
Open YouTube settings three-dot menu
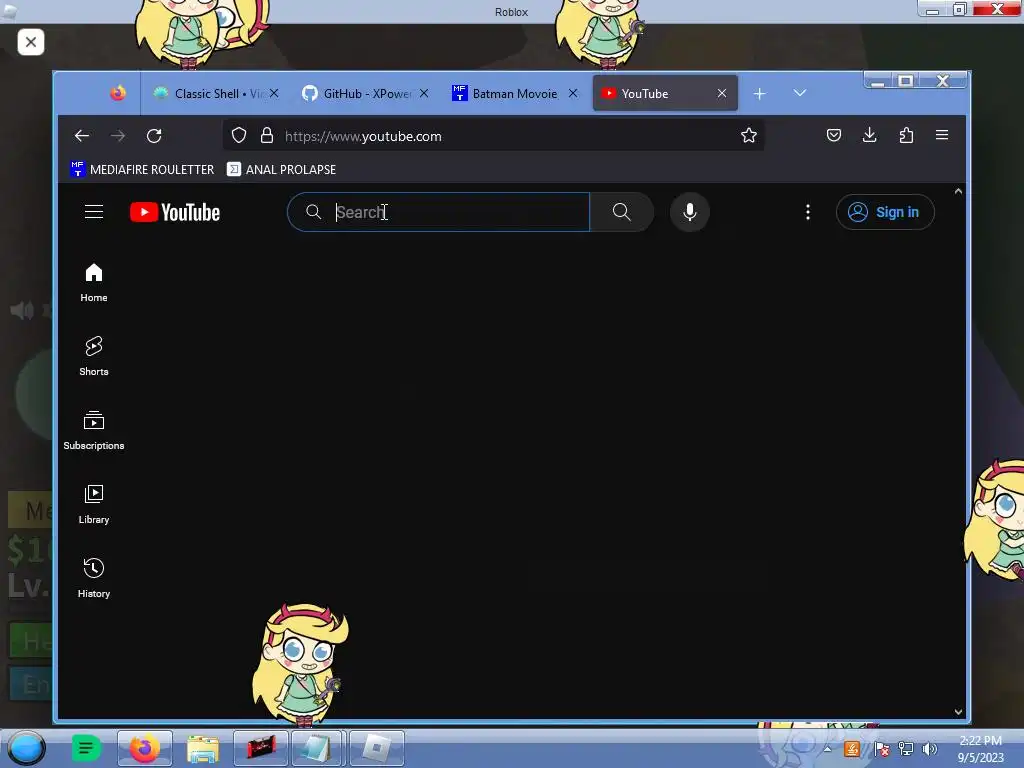(808, 212)
